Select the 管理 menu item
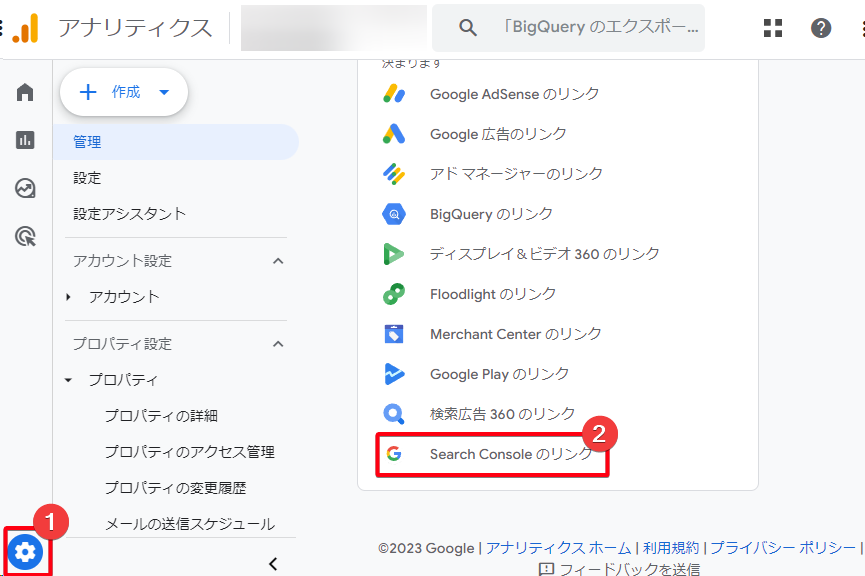 click(176, 142)
